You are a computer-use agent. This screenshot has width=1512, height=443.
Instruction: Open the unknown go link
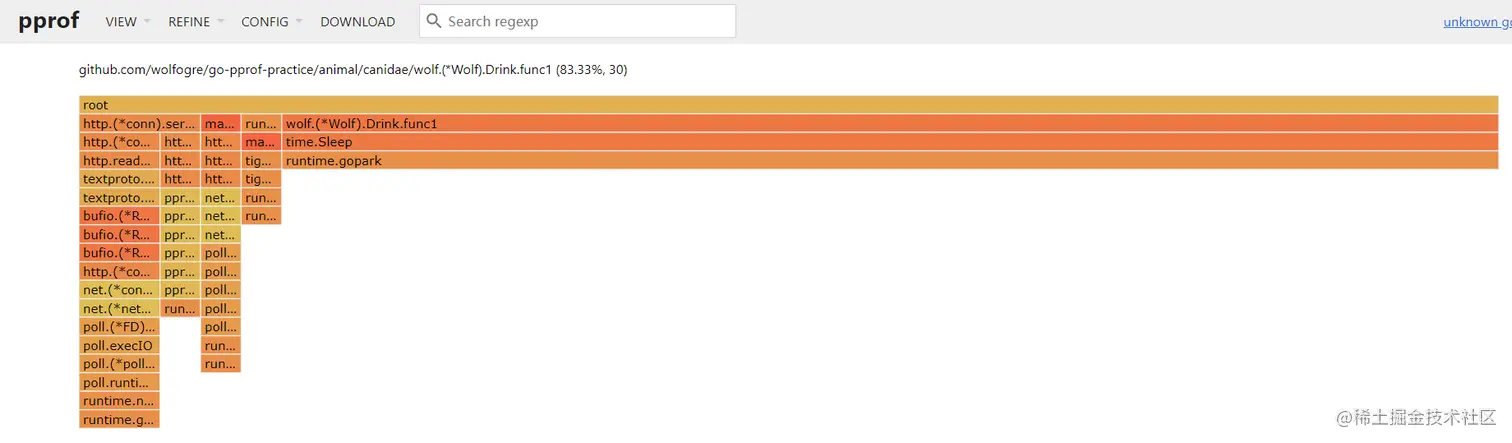pyautogui.click(x=1477, y=22)
